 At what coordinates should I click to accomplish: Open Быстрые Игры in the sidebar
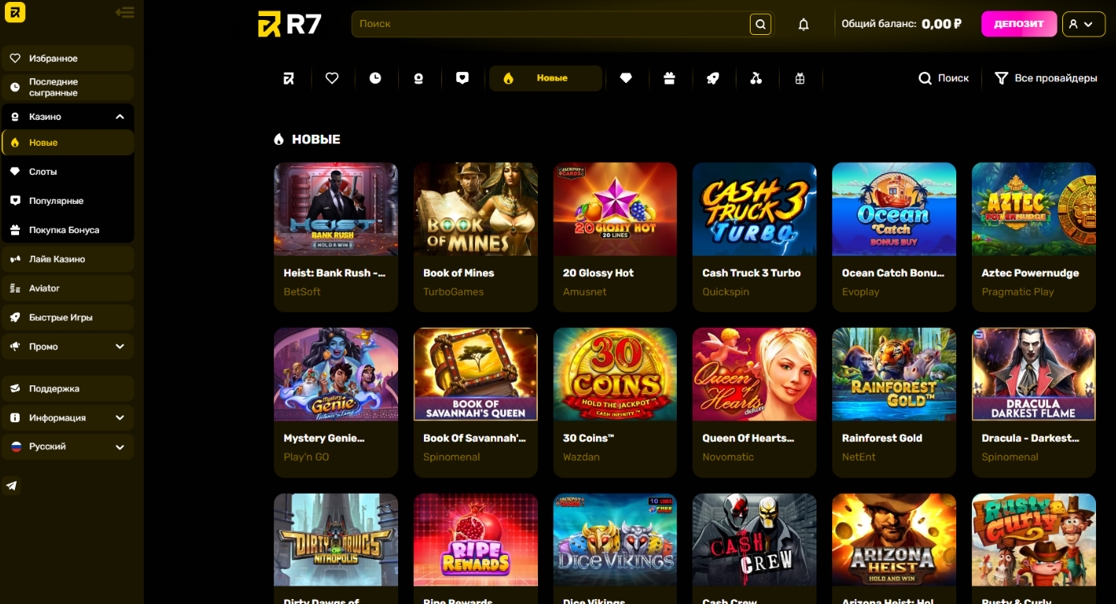(68, 317)
